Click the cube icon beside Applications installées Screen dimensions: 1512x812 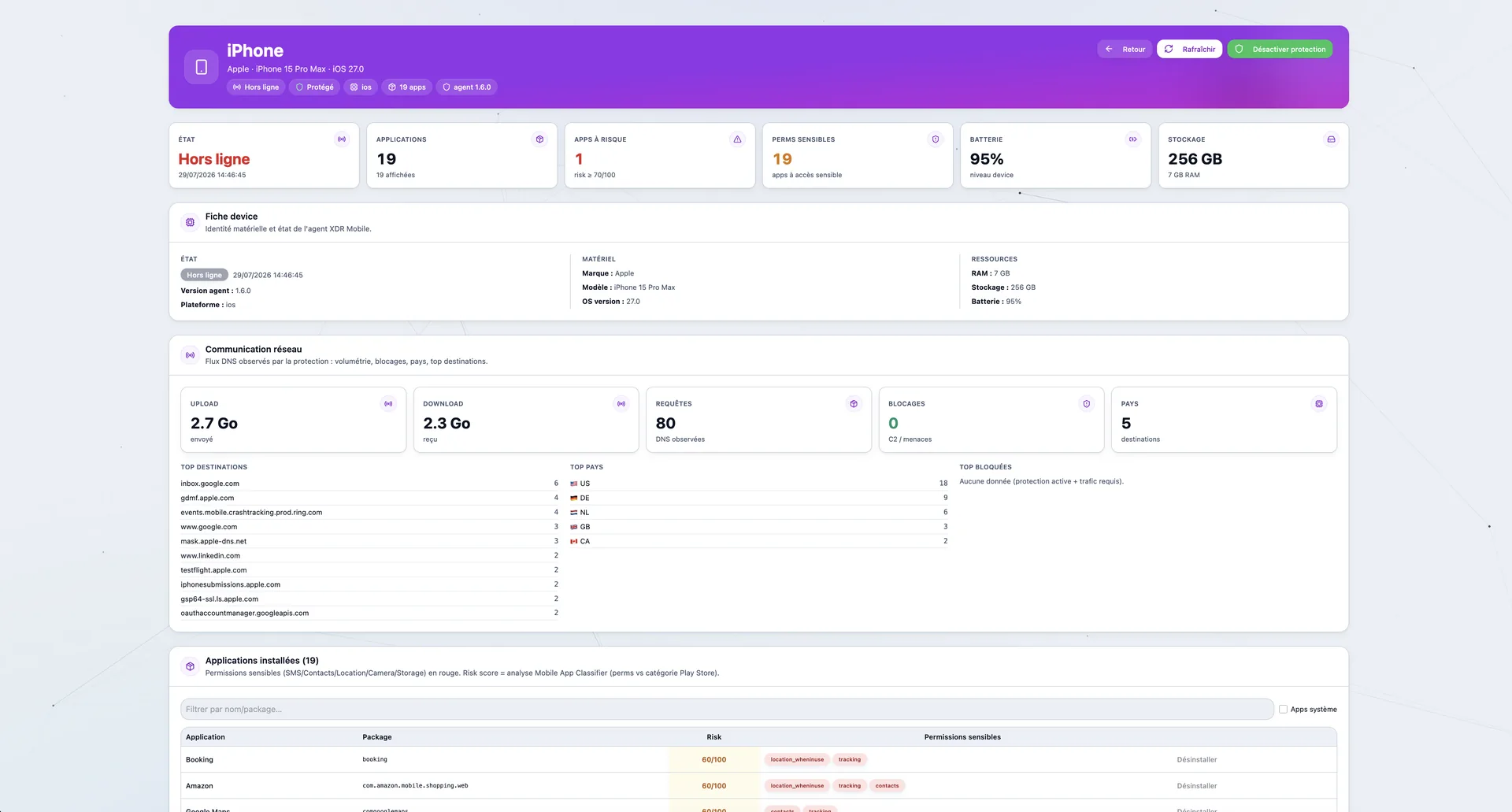click(190, 666)
